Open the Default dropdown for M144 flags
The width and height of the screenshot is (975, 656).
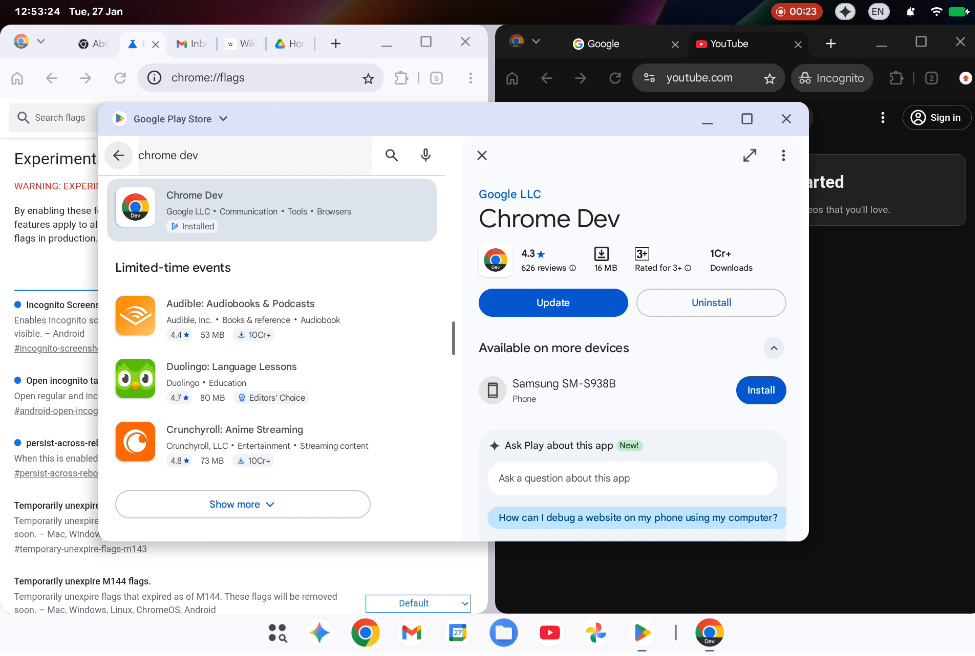pyautogui.click(x=418, y=603)
